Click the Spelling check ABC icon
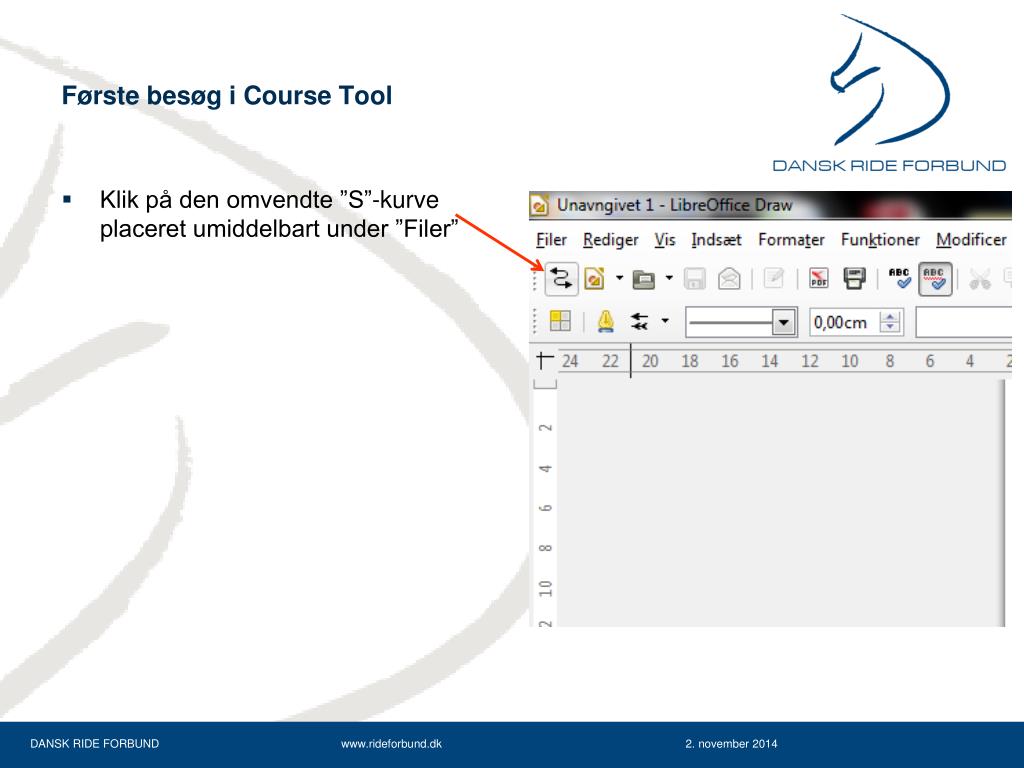Image resolution: width=1024 pixels, height=768 pixels. click(x=900, y=279)
